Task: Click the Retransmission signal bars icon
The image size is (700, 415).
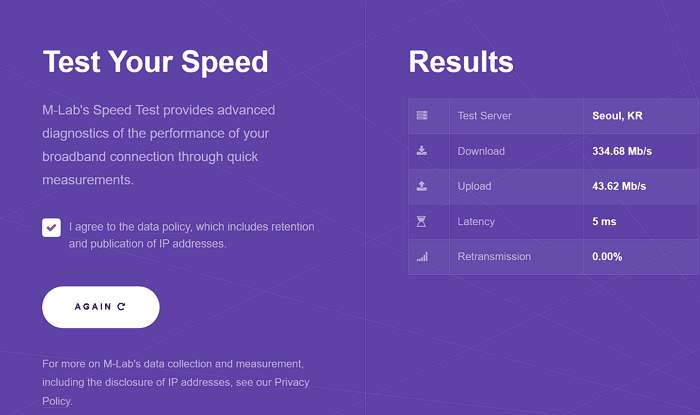Action: coord(422,257)
